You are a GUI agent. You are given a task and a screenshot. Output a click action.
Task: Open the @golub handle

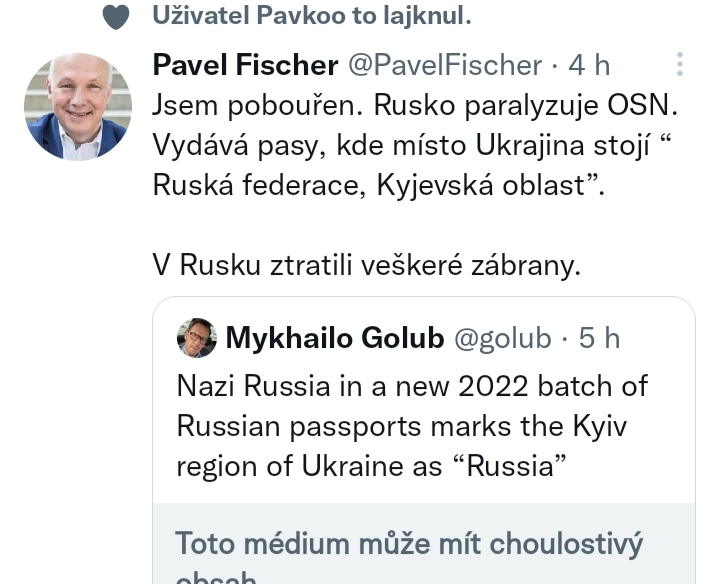coord(502,339)
